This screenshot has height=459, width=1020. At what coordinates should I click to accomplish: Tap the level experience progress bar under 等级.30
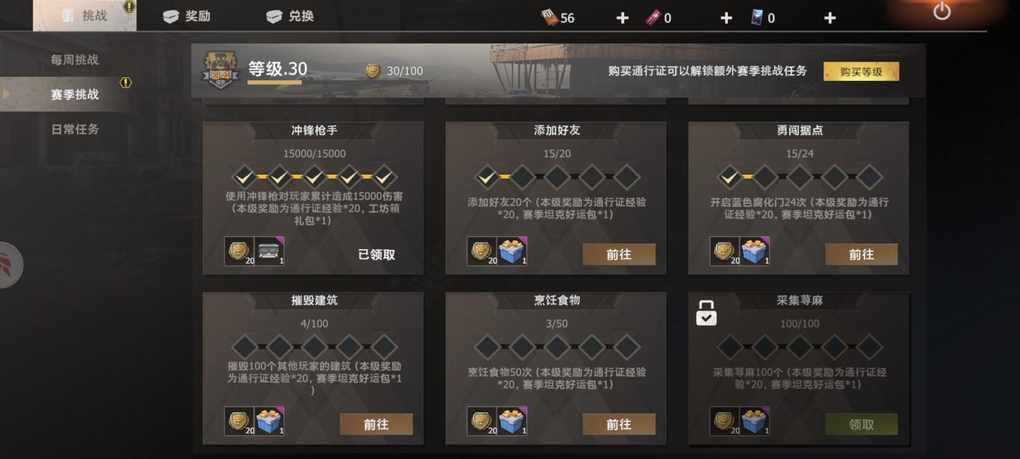point(274,83)
